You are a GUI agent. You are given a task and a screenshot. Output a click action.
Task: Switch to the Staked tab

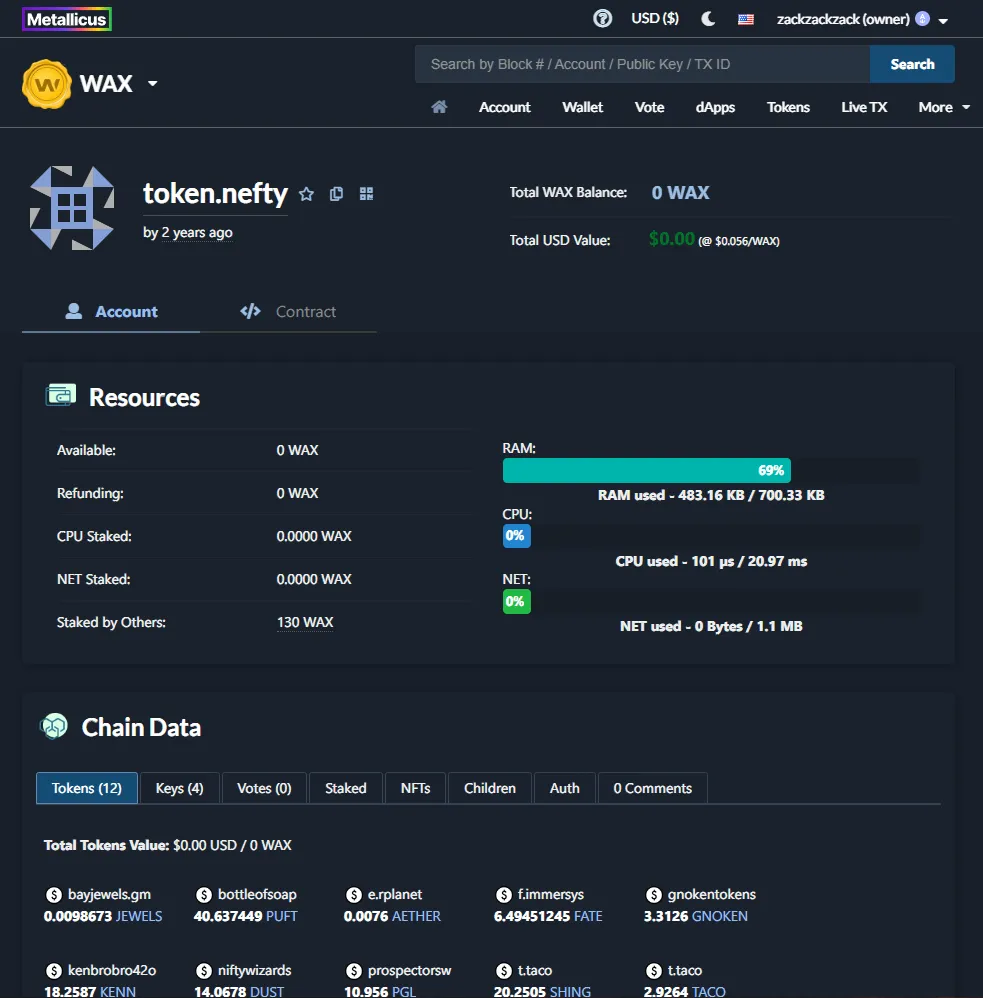coord(346,788)
